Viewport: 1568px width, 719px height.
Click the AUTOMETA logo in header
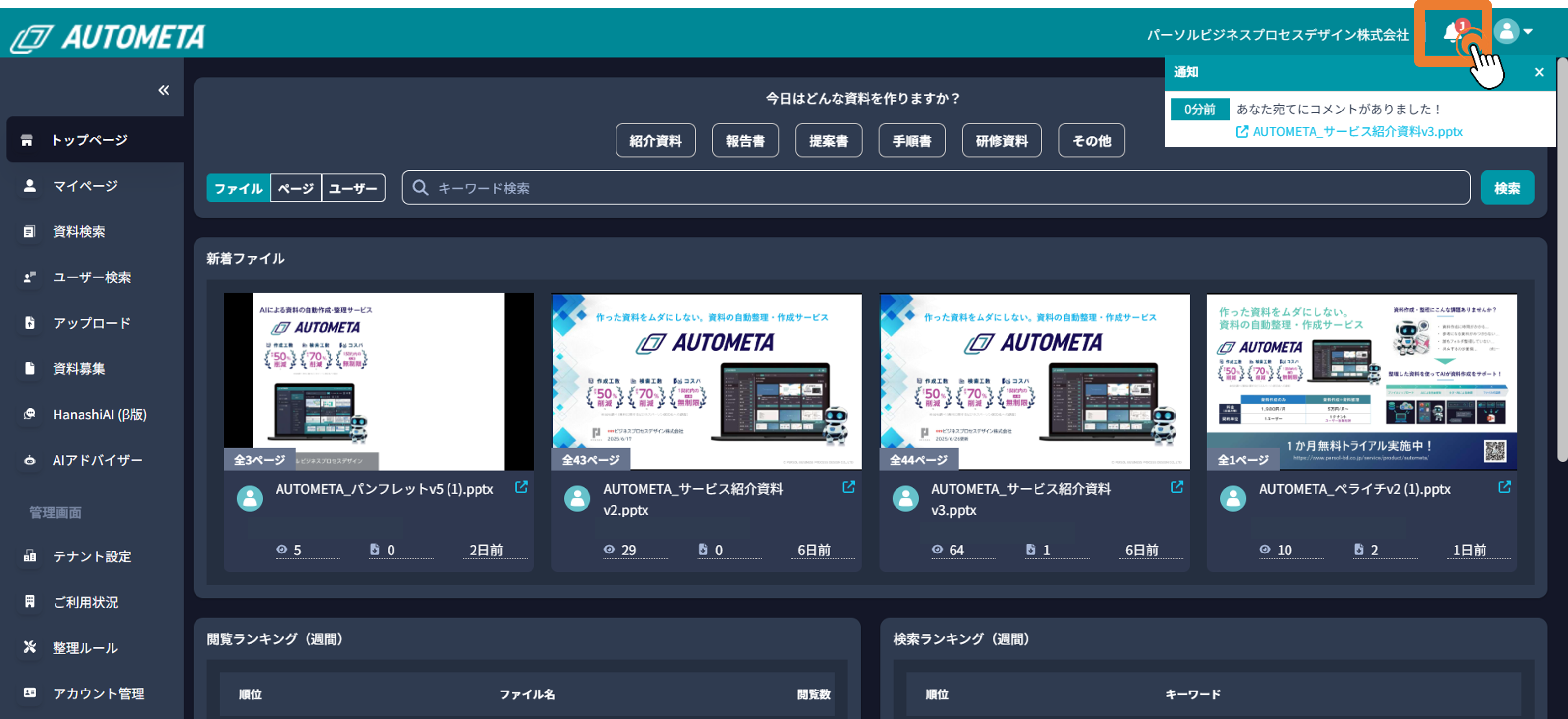pyautogui.click(x=108, y=37)
